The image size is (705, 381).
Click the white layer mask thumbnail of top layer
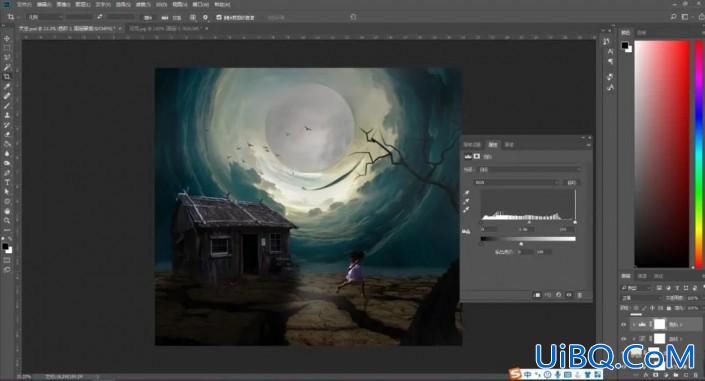pyautogui.click(x=659, y=324)
